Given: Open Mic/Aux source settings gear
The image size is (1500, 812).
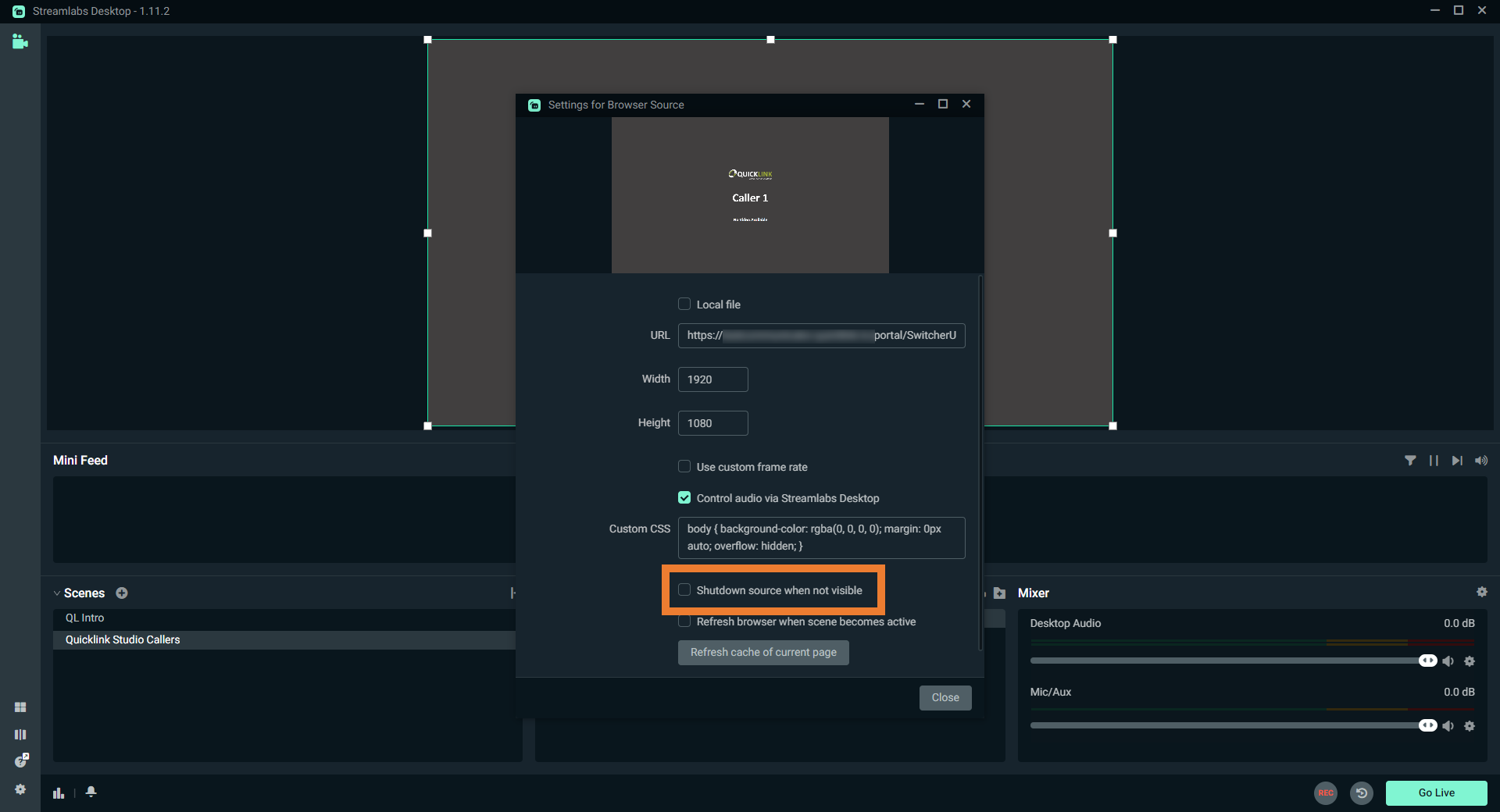Looking at the screenshot, I should click(x=1470, y=726).
